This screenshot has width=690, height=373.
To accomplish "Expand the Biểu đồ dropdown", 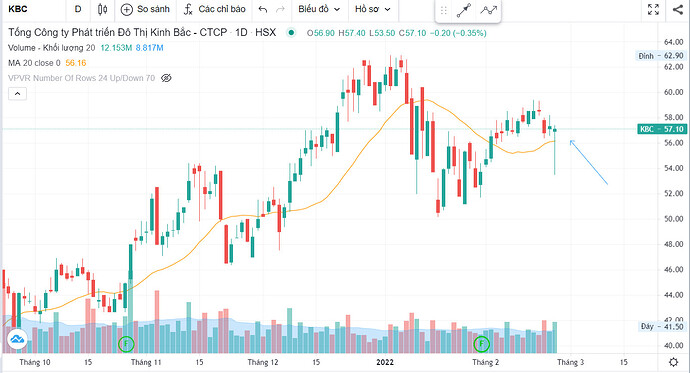I will click(319, 9).
